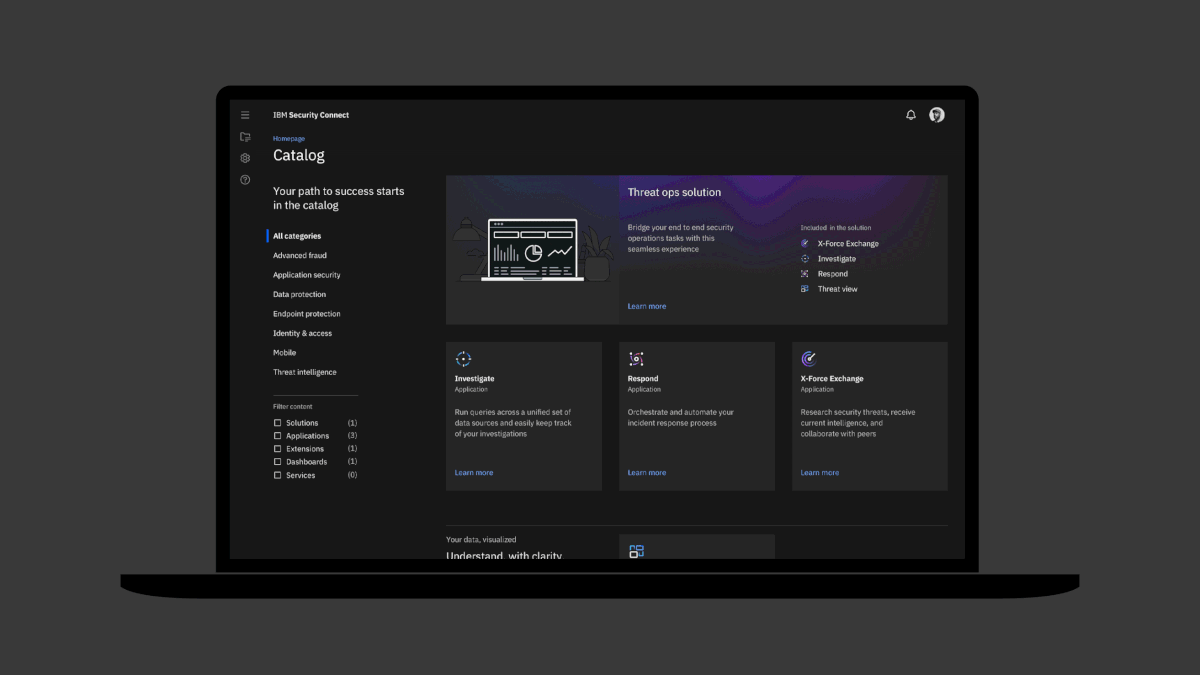Click Learn more on X-Force Exchange card
The width and height of the screenshot is (1200, 675).
click(820, 472)
